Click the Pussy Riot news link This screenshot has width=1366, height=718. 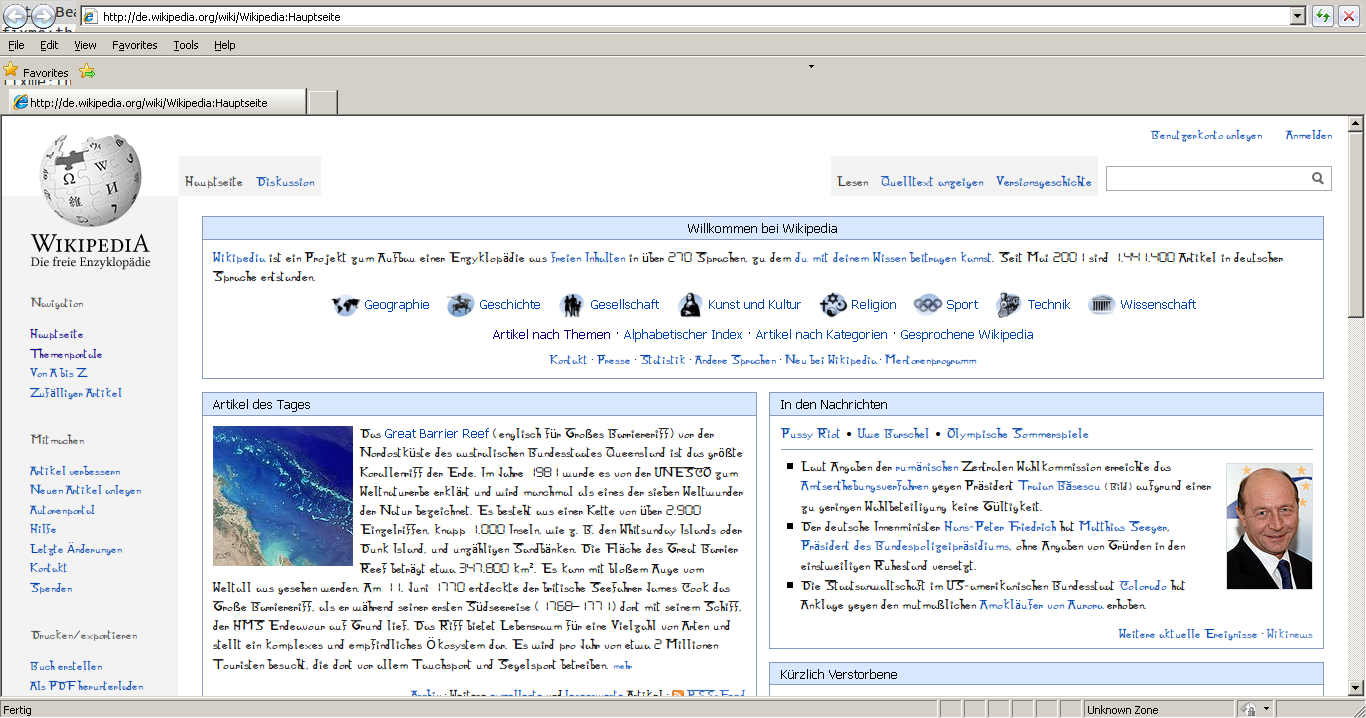810,434
